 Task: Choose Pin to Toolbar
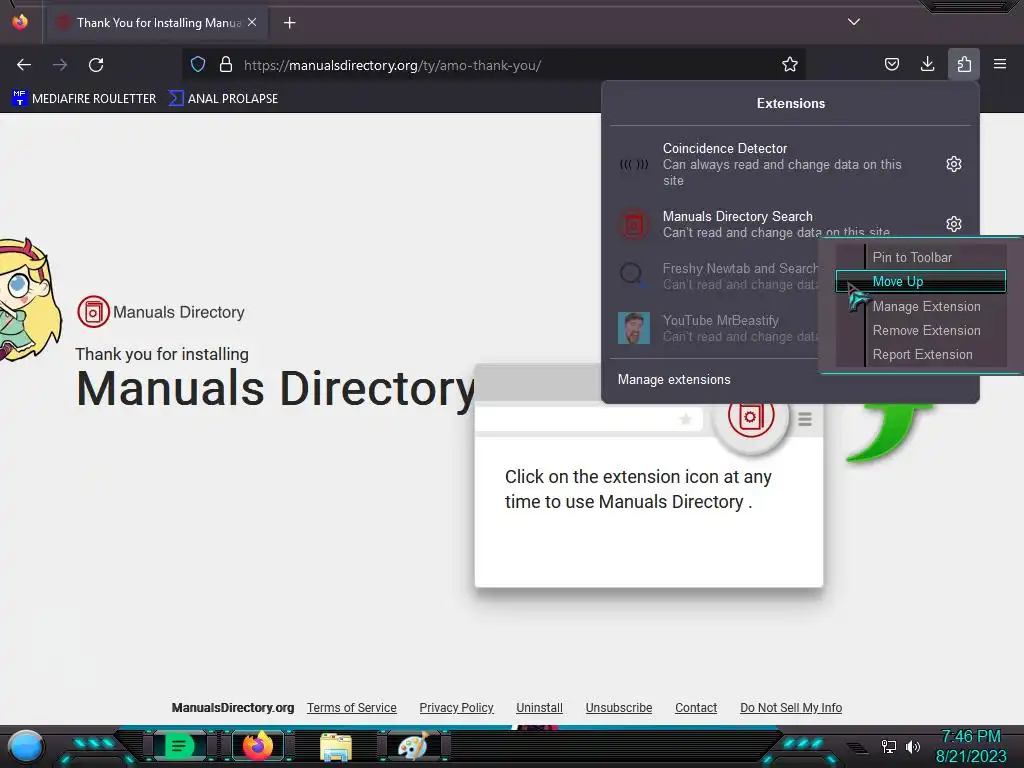pyautogui.click(x=921, y=257)
